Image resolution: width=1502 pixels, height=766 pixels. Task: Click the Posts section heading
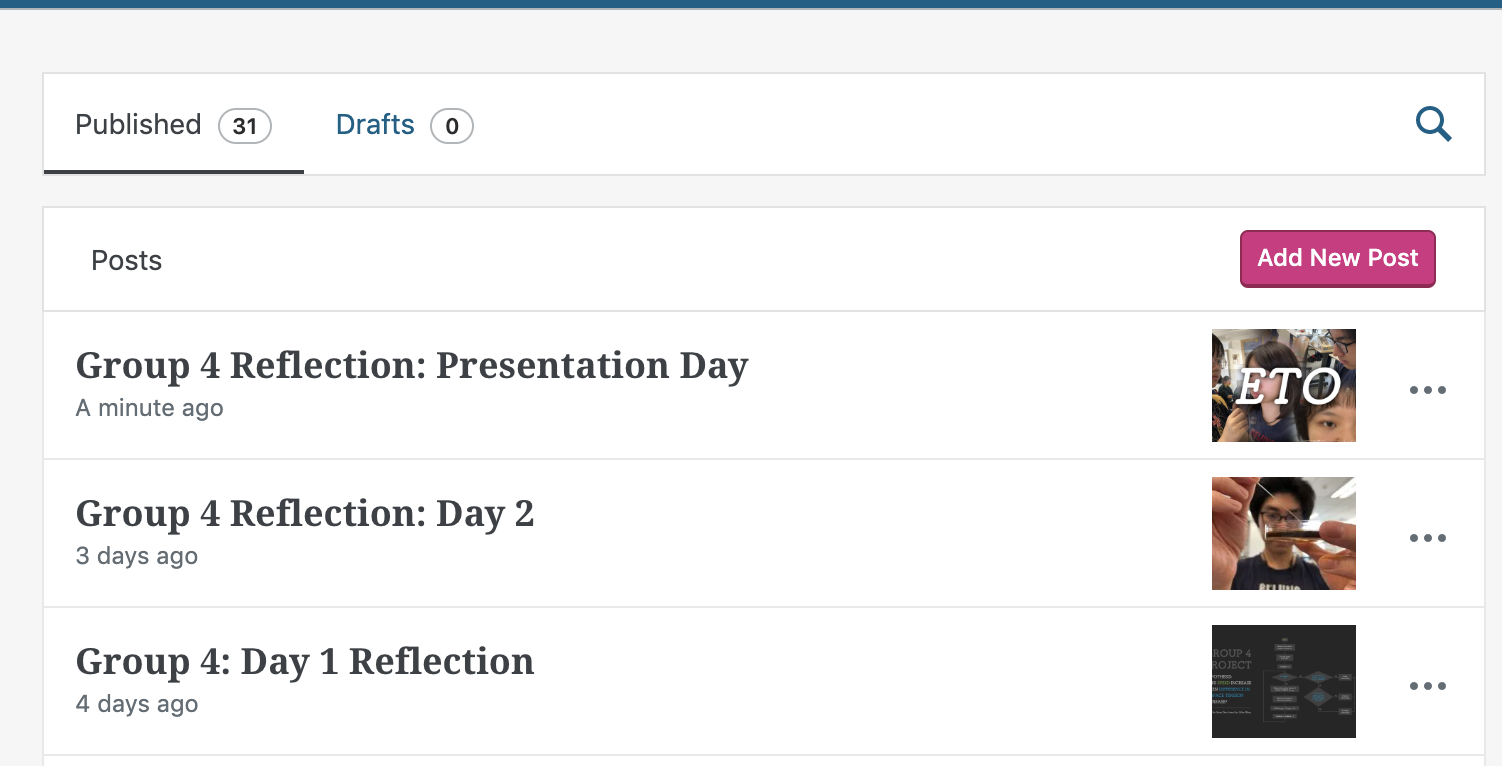click(x=126, y=261)
